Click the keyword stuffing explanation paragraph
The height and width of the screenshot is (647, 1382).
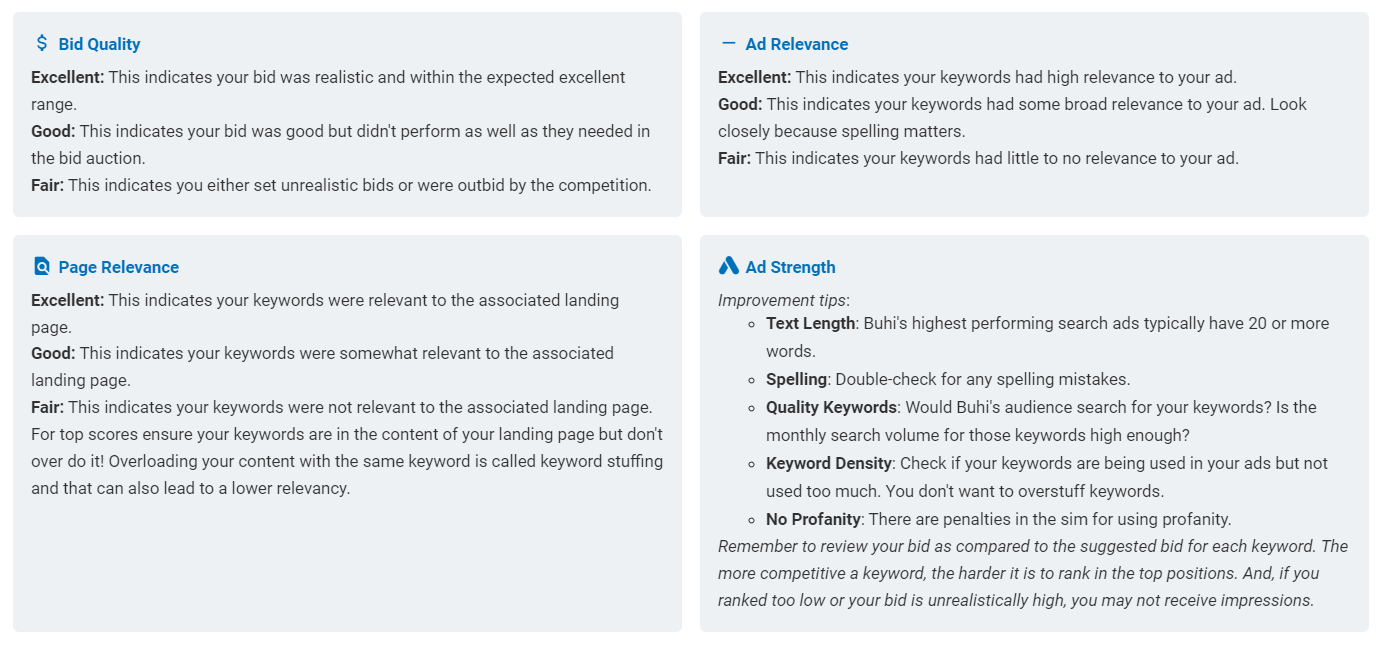click(x=347, y=461)
